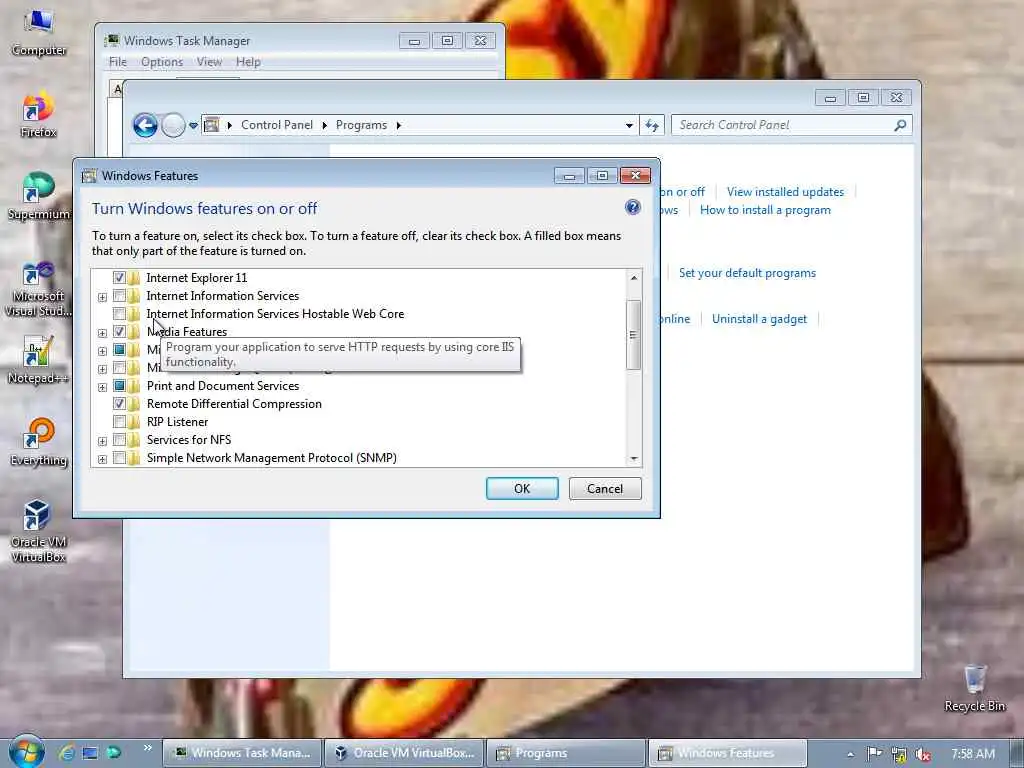Viewport: 1024px width, 768px height.
Task: Confirm with the OK button
Action: [522, 488]
